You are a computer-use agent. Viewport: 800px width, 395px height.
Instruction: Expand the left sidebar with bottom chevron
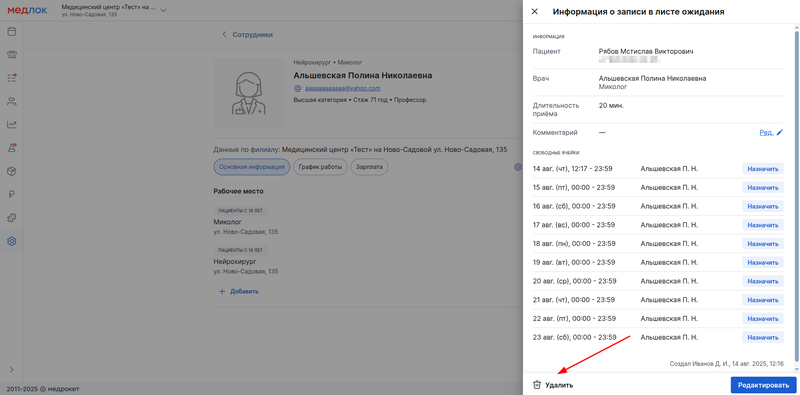(11, 369)
